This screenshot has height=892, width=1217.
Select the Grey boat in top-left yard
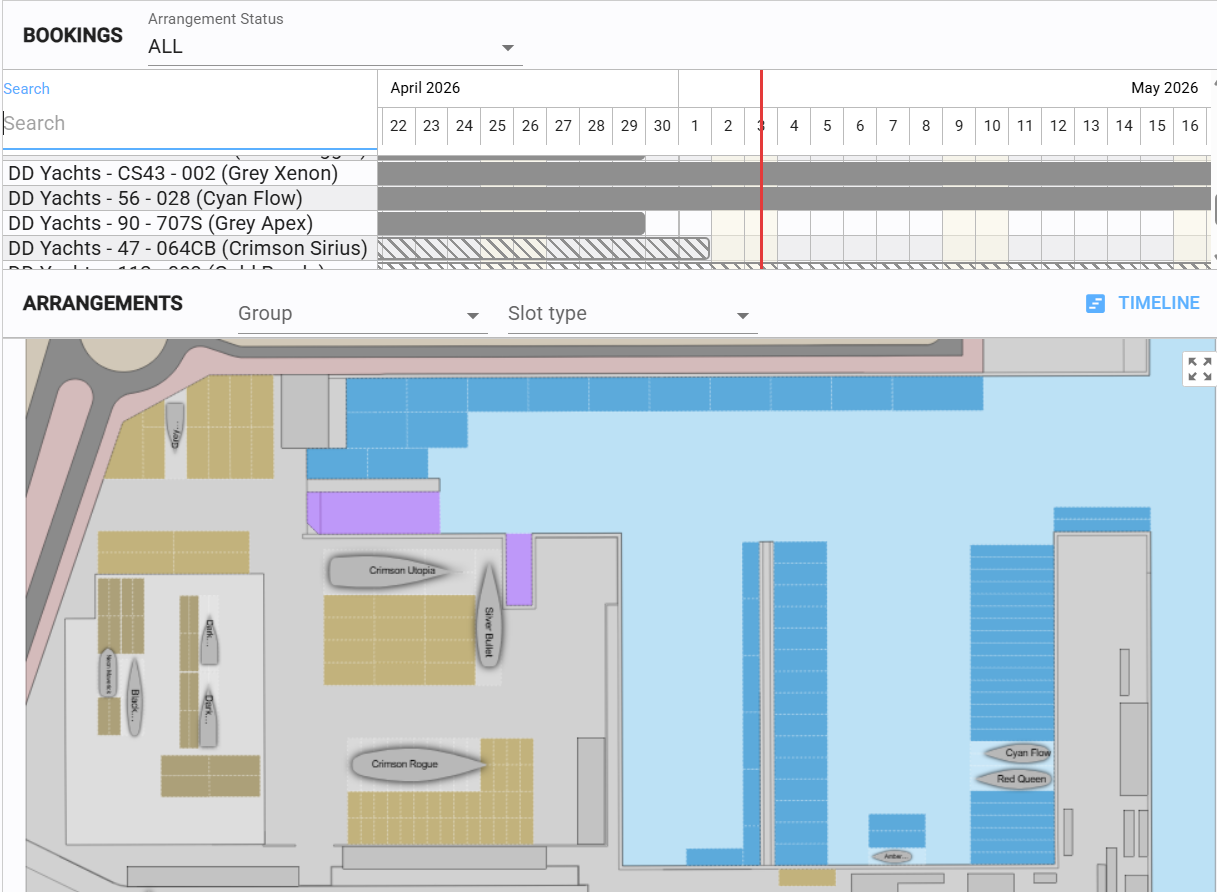tap(175, 428)
